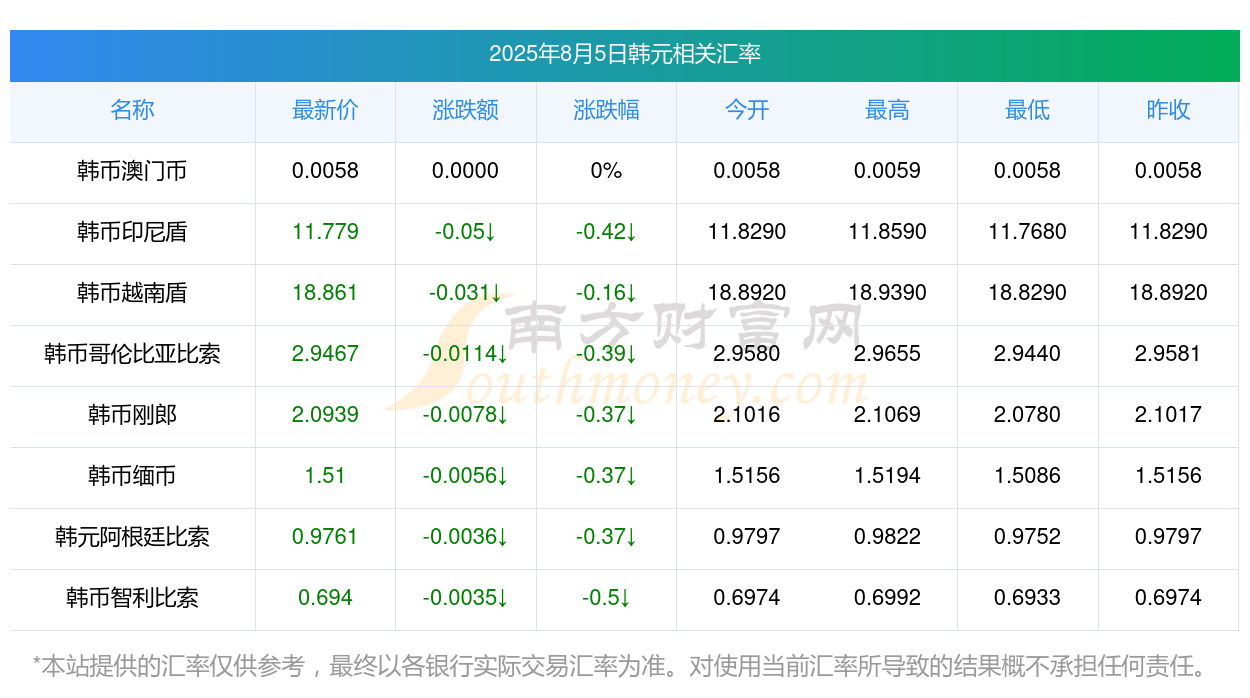
Task: Click the 韩币缅币 row name
Action: (132, 476)
